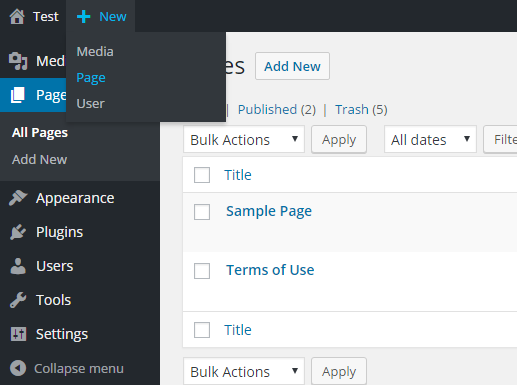
Task: Click the bottom Apply button
Action: point(339,371)
